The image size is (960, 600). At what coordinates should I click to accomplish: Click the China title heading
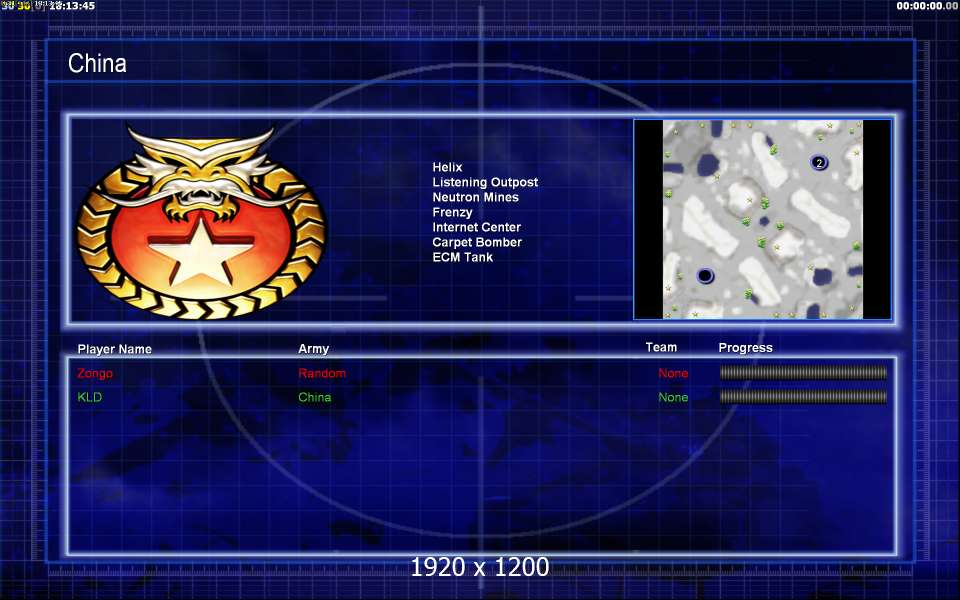(x=97, y=63)
